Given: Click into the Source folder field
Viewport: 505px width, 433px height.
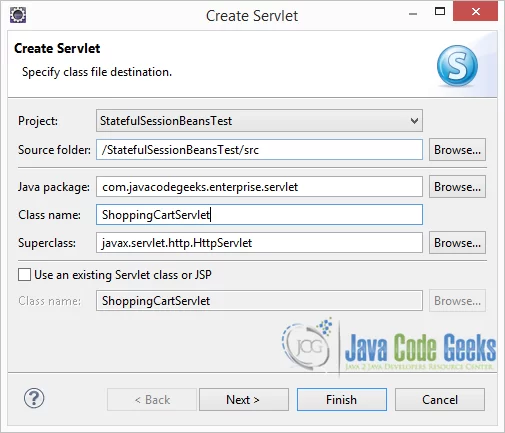Looking at the screenshot, I should pyautogui.click(x=259, y=150).
